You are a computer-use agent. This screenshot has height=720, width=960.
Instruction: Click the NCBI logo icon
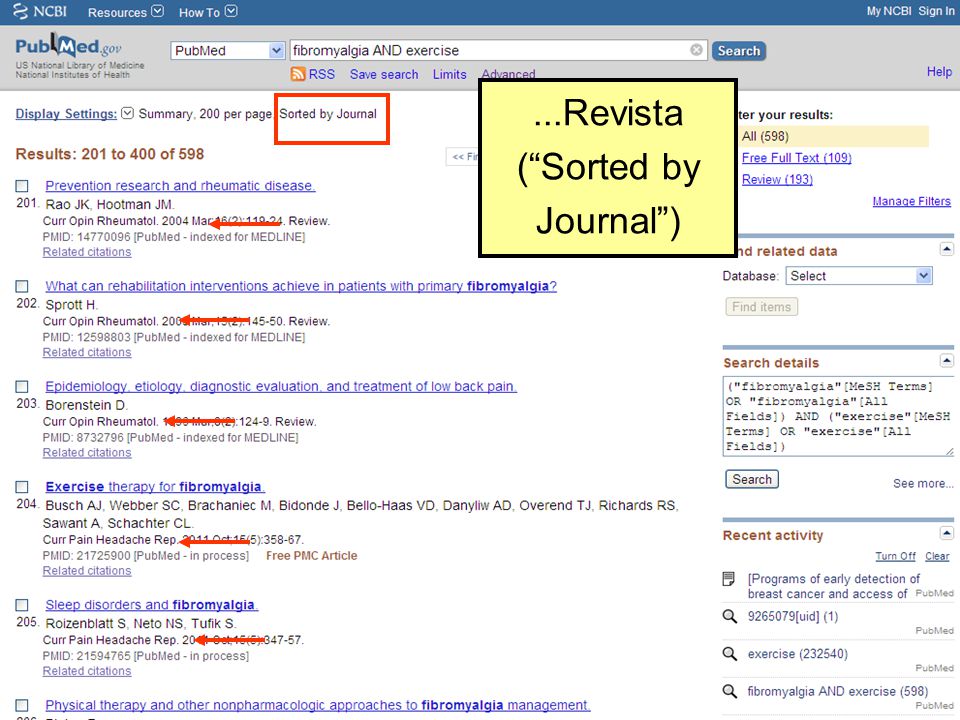point(20,11)
